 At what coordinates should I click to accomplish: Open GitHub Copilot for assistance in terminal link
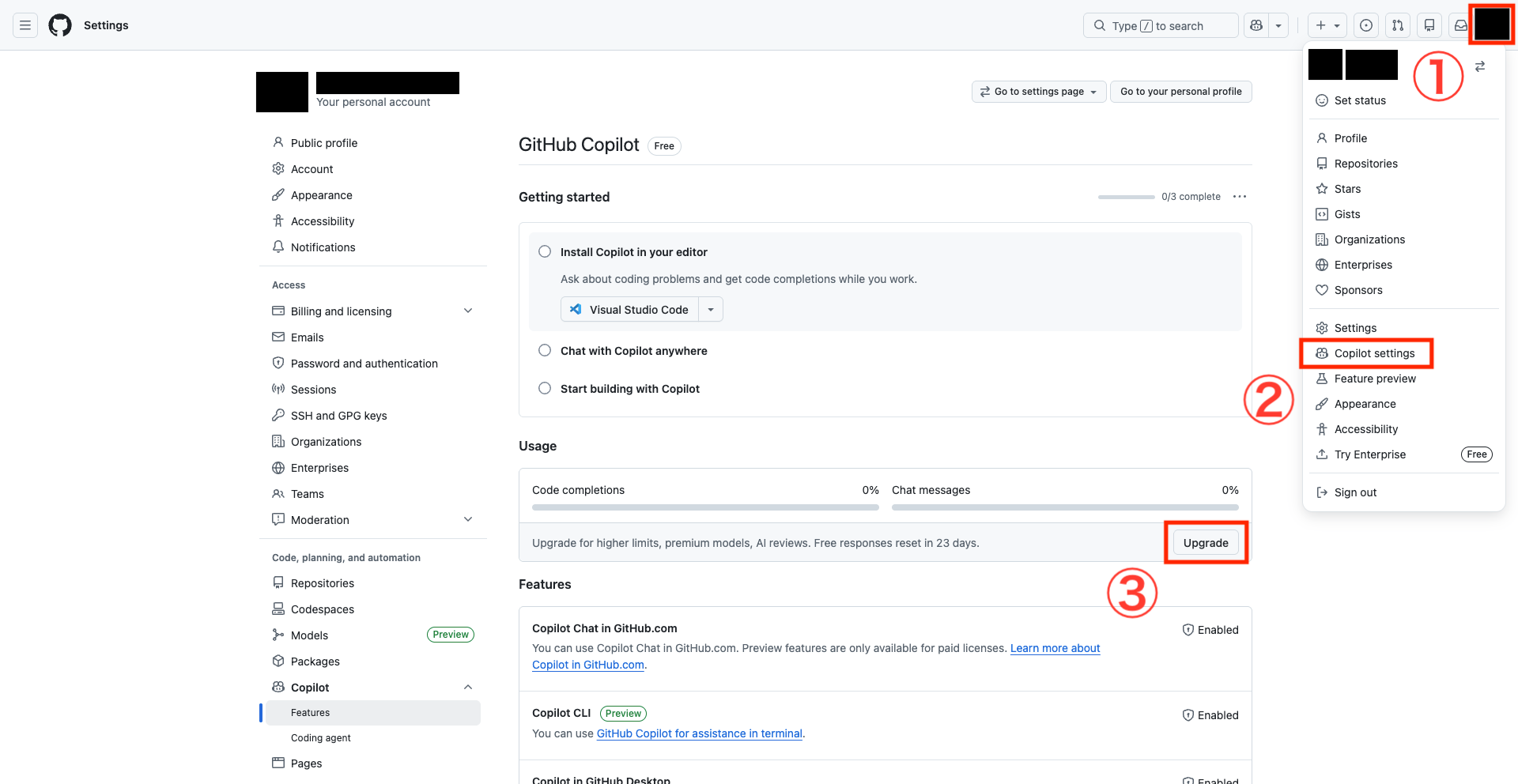pos(699,733)
